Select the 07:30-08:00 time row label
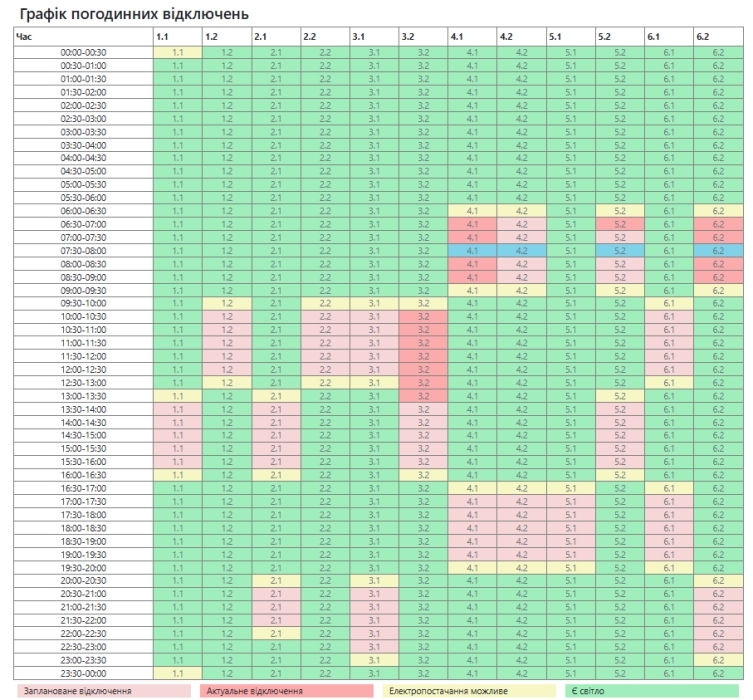The width and height of the screenshot is (753, 700). [x=84, y=251]
